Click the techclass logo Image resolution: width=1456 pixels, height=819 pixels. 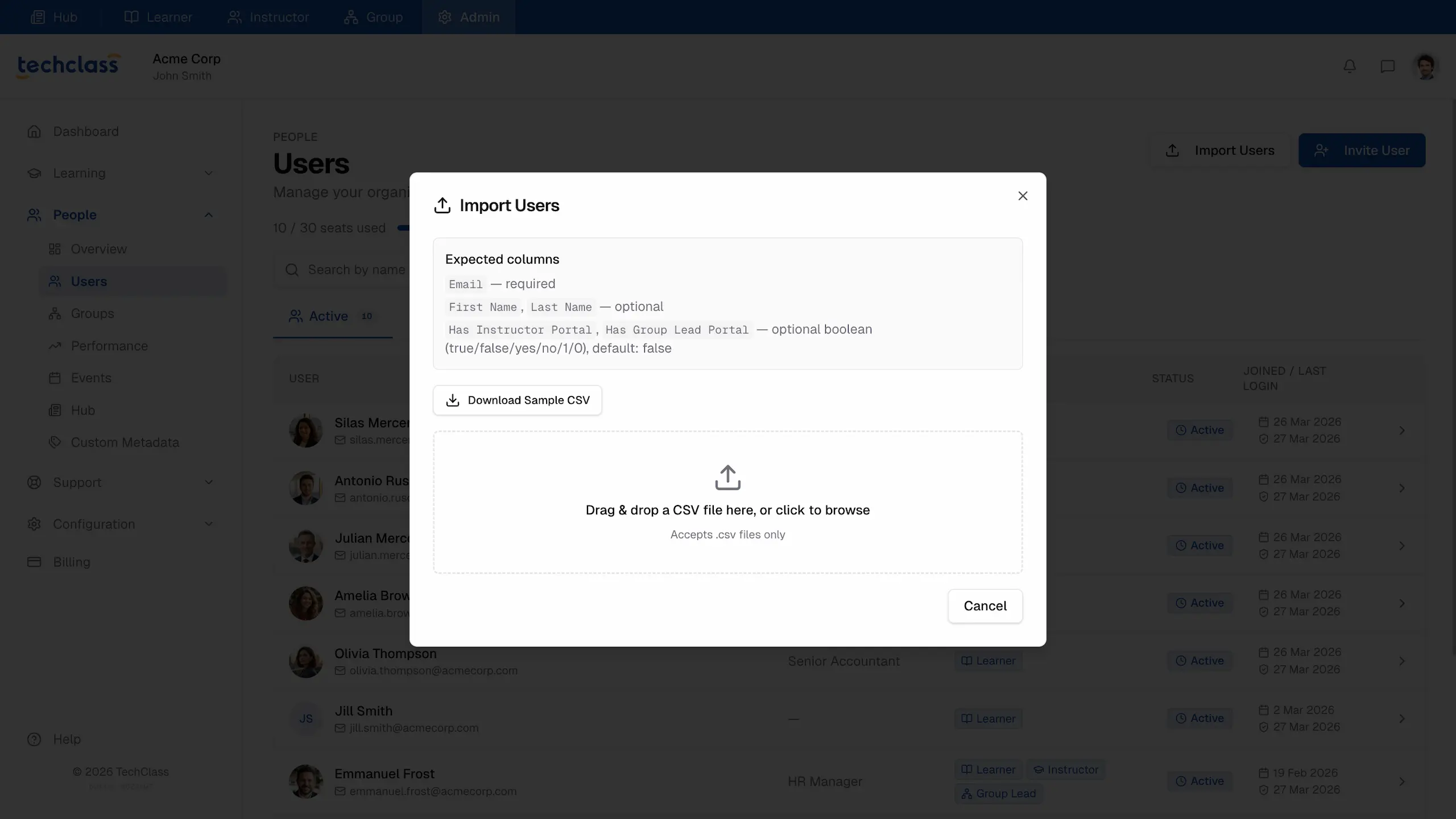[68, 65]
